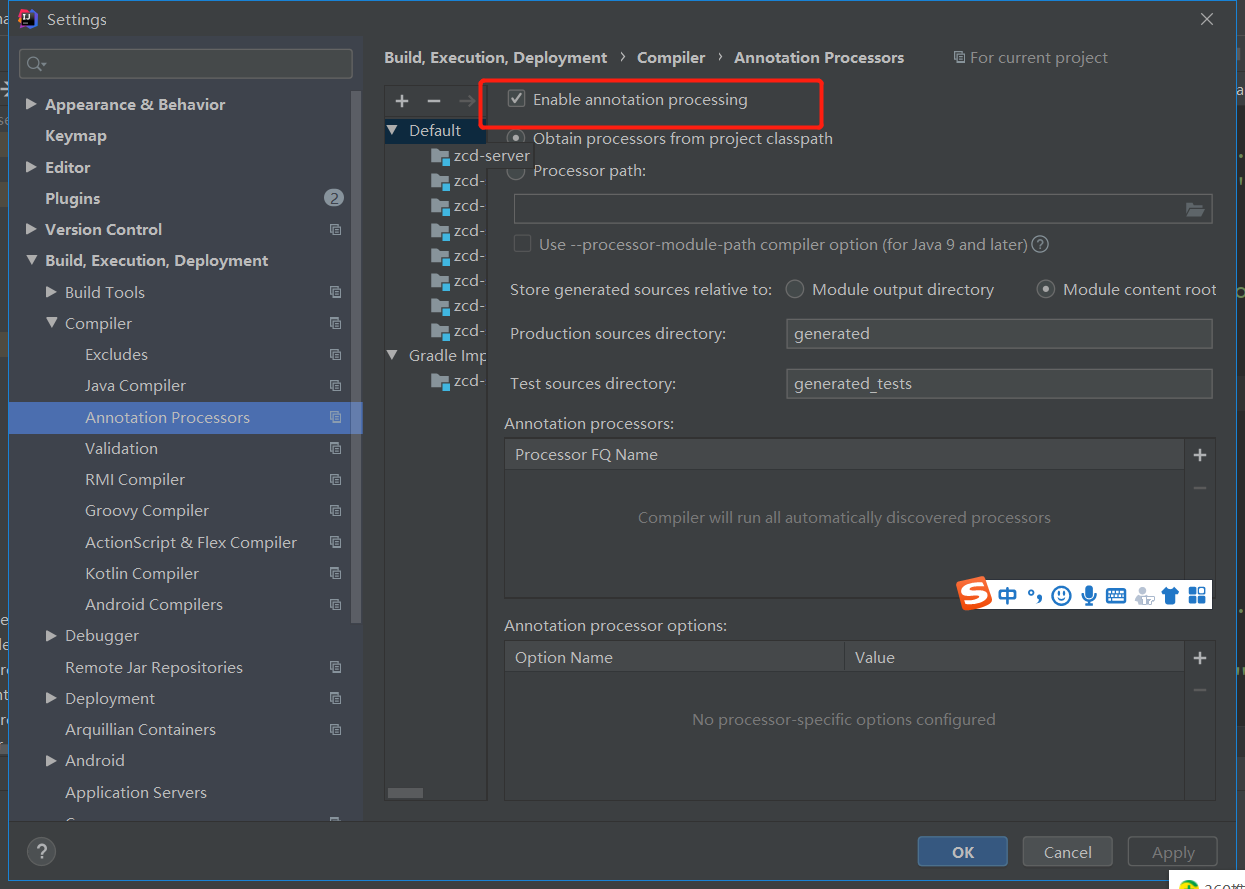Screen dimensions: 1245x889
Task: Open Sogou virtual keyboard icon
Action: [x=1116, y=595]
